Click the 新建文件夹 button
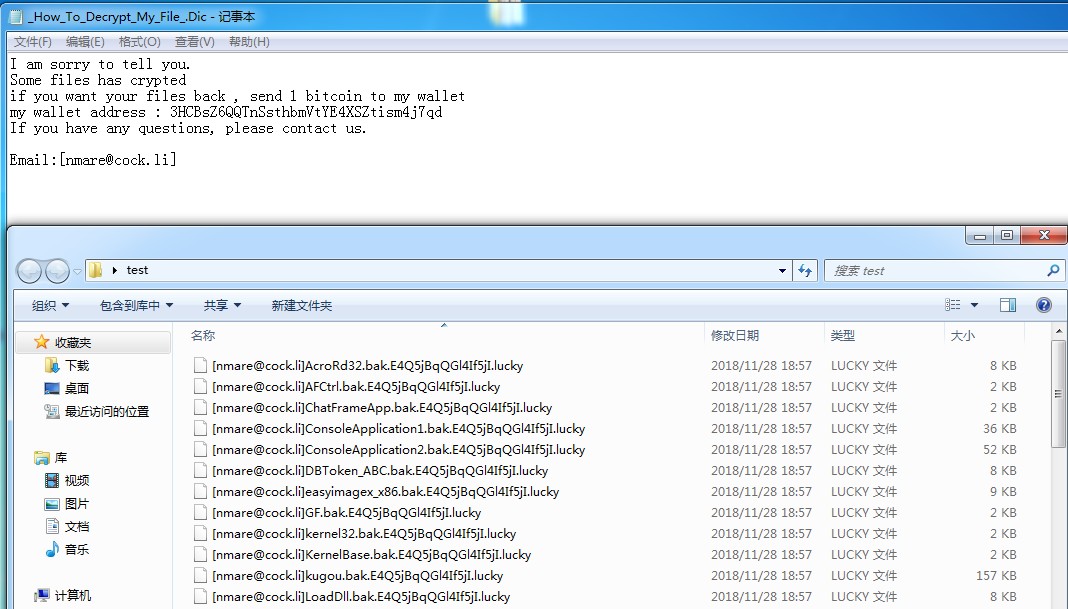The height and width of the screenshot is (609, 1068). point(301,305)
